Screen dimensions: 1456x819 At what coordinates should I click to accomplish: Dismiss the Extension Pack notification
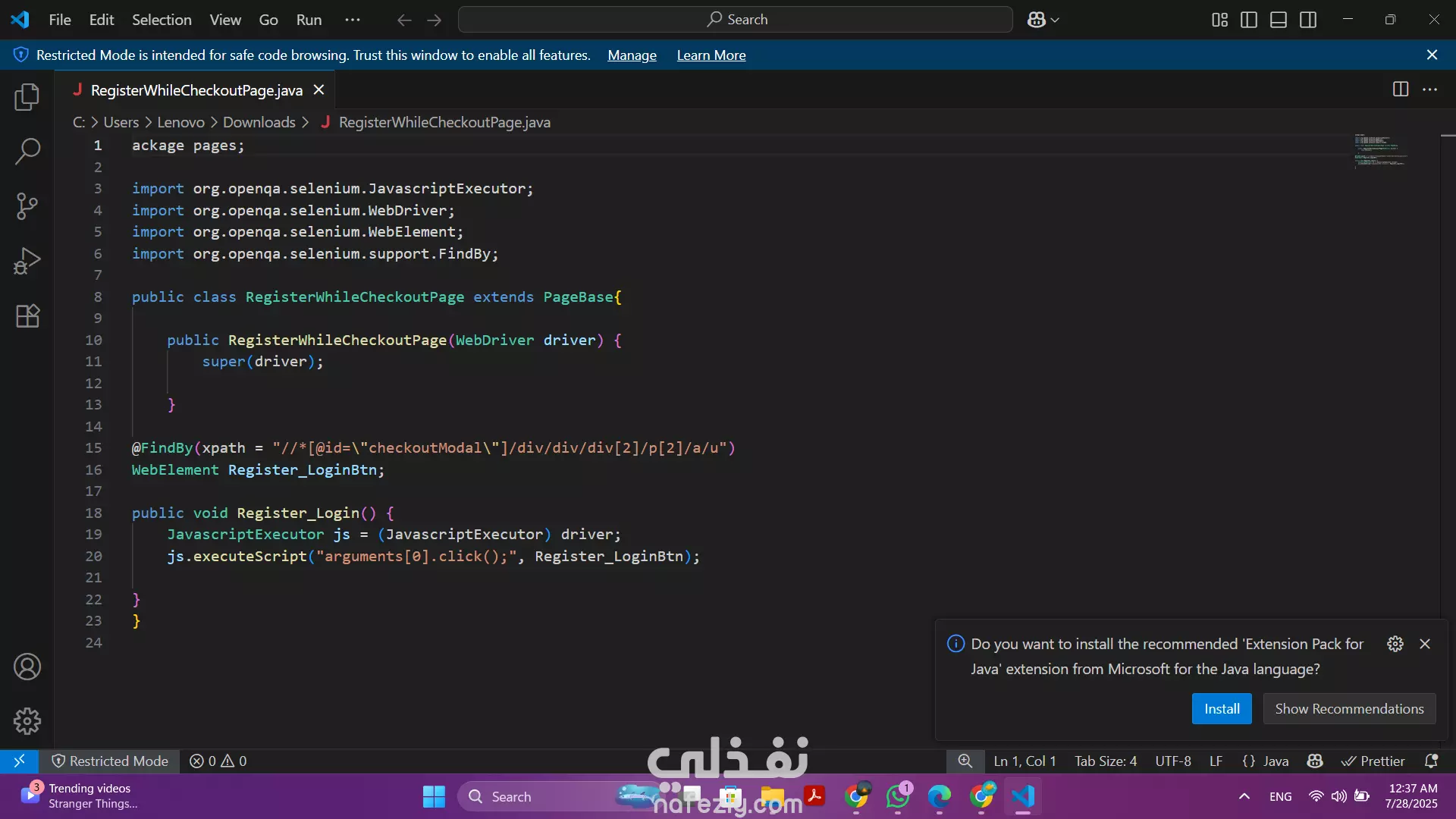tap(1425, 644)
